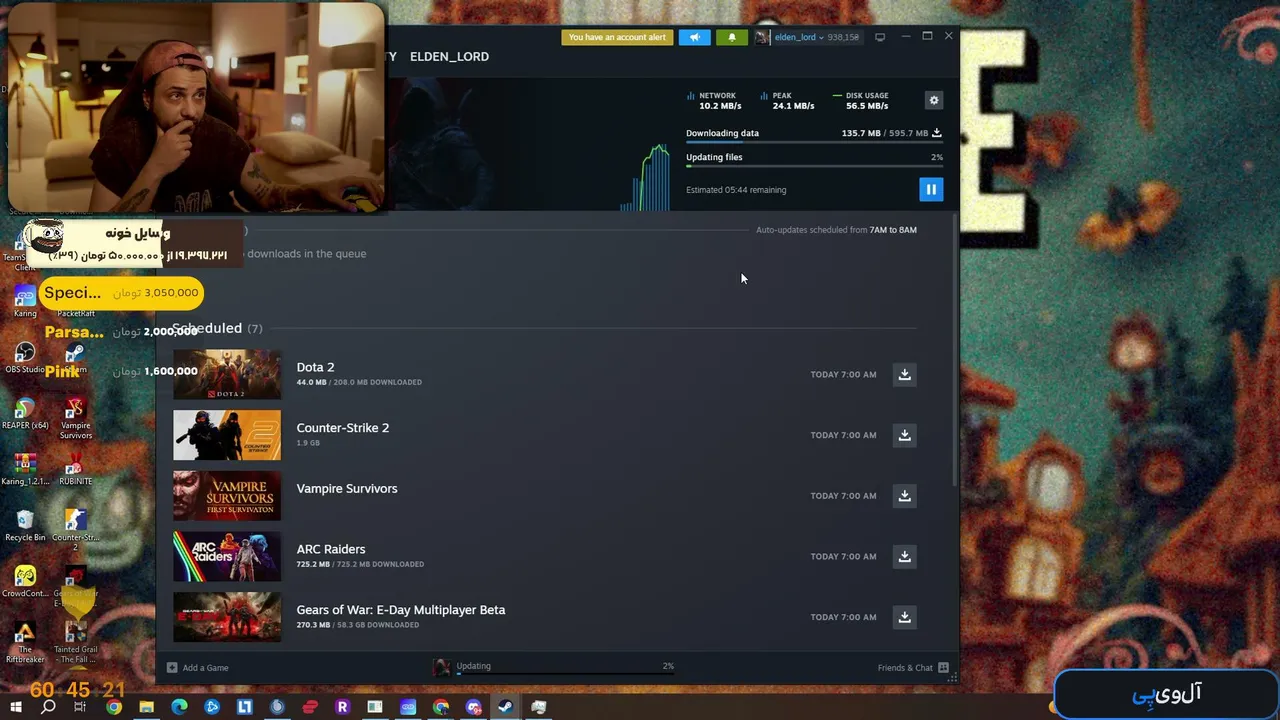Viewport: 1280px width, 720px height.
Task: Switch Steam to Big Picture mode
Action: pos(880,37)
